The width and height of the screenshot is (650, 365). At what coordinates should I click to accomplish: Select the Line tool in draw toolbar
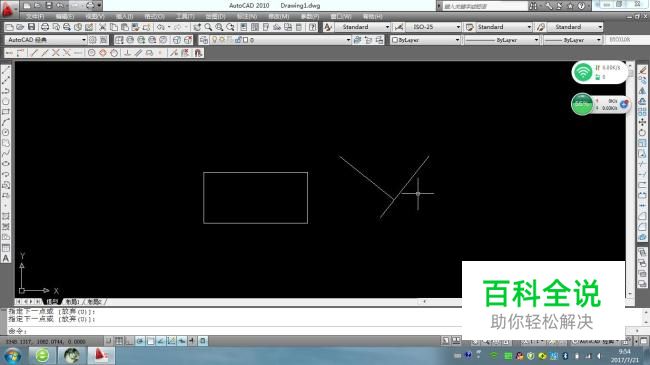[6, 70]
